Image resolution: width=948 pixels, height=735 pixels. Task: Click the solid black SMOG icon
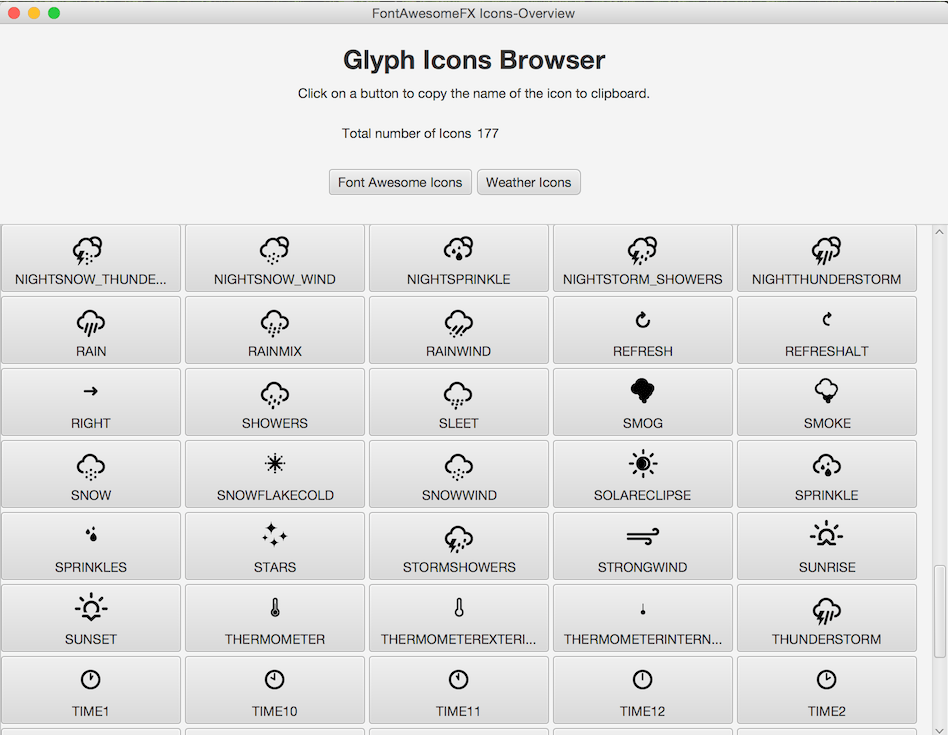[643, 390]
